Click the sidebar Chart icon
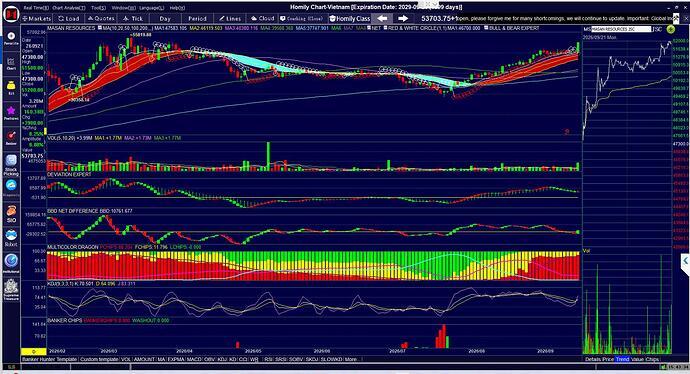The height and width of the screenshot is (374, 690). click(x=11, y=63)
